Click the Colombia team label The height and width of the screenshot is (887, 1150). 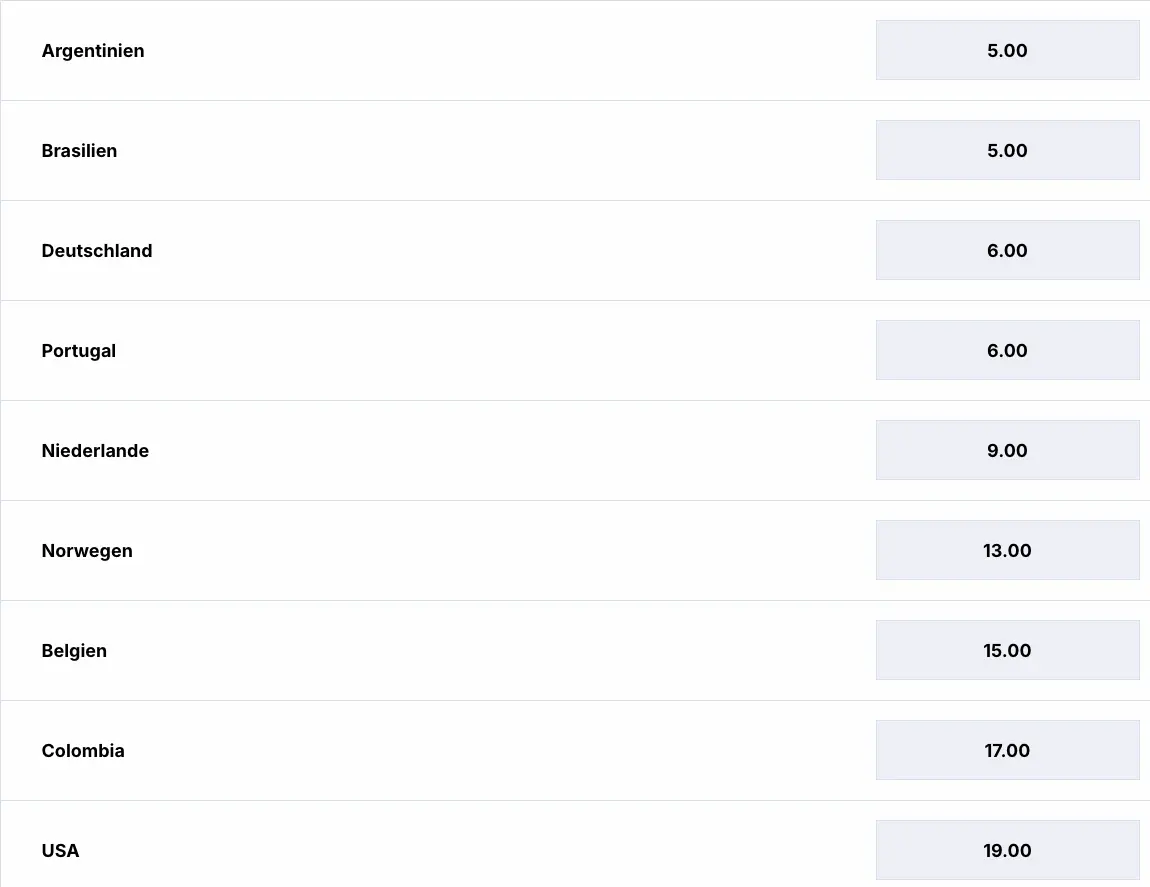pos(83,751)
